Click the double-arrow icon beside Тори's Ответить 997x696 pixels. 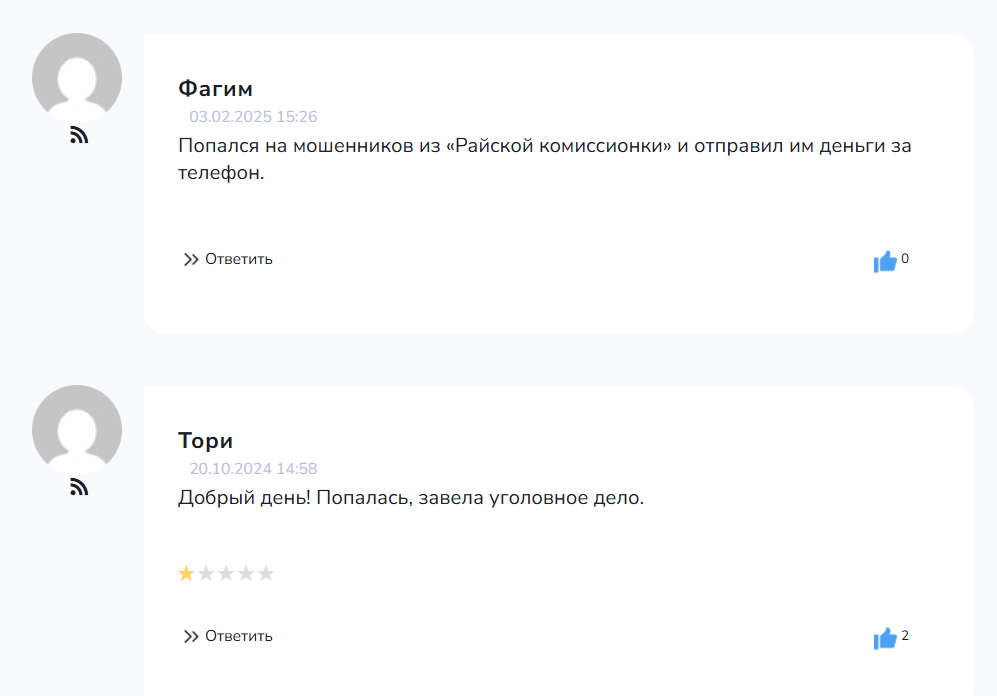click(191, 637)
